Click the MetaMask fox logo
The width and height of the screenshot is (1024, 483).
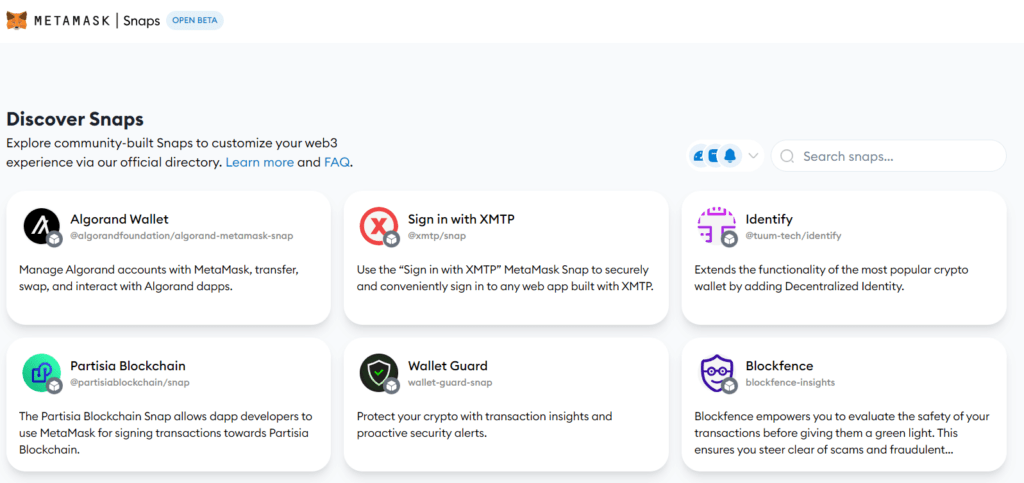[17, 20]
